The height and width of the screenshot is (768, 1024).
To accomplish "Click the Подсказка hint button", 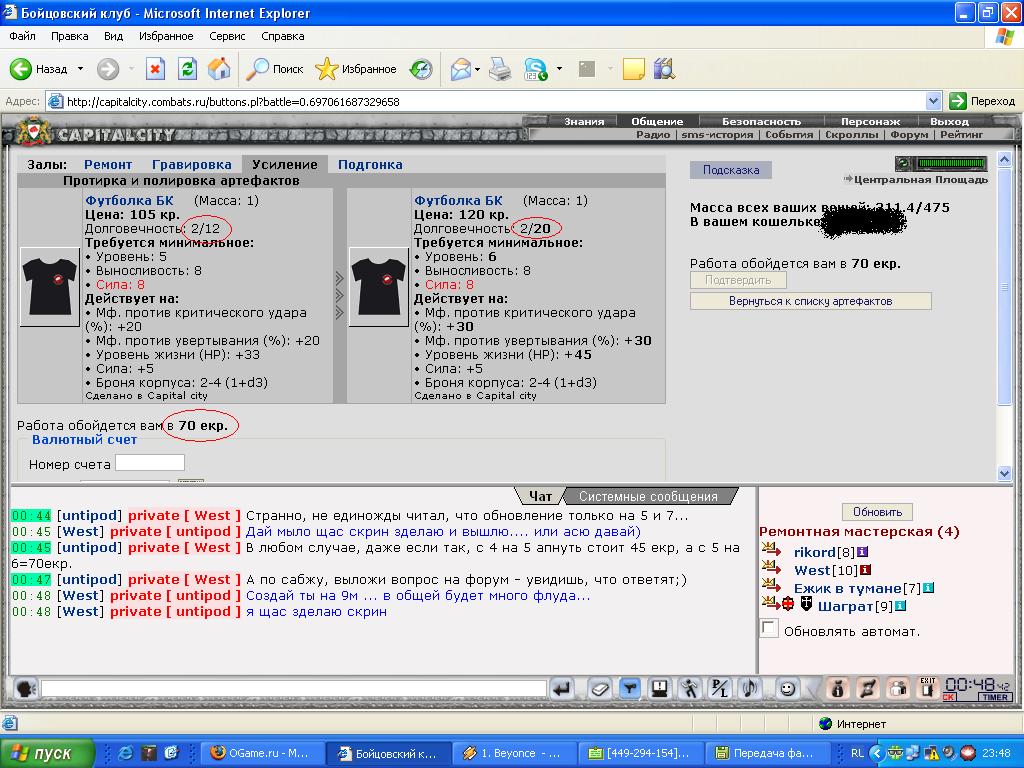I will [x=731, y=170].
